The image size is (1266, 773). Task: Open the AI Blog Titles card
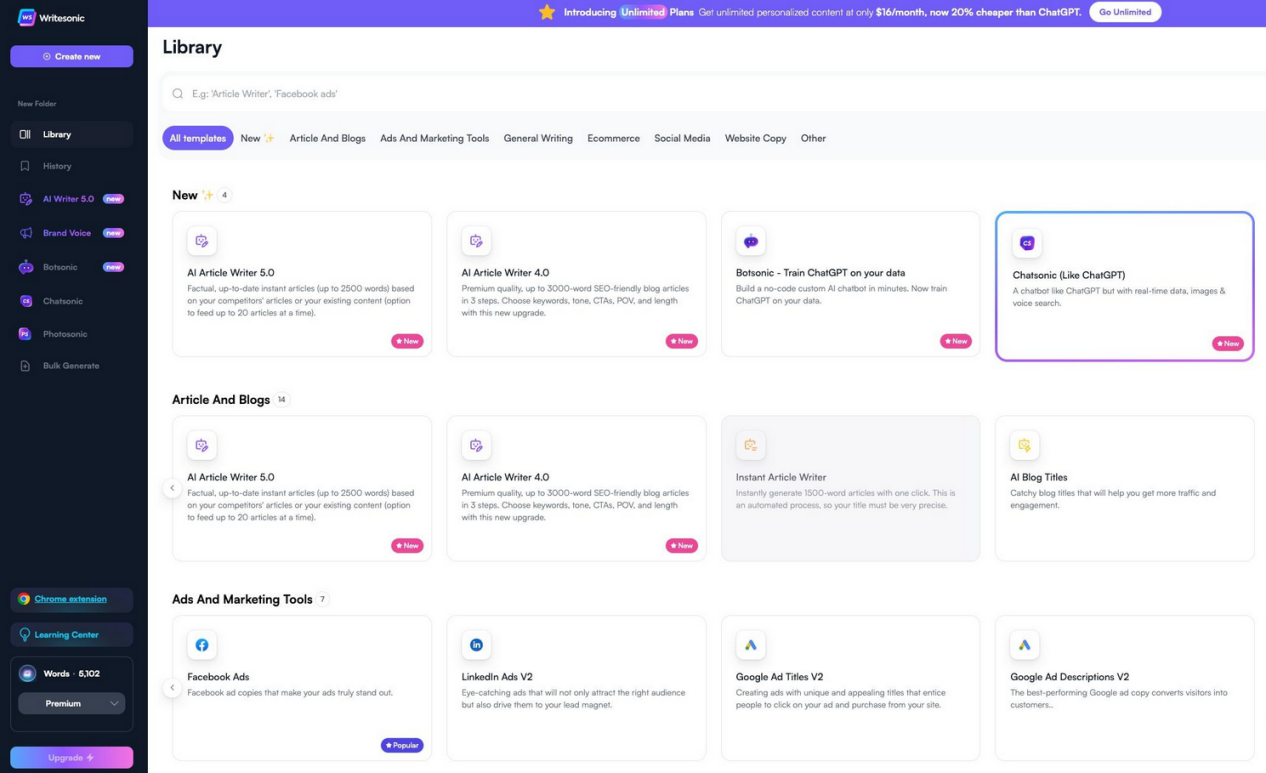pyautogui.click(x=1125, y=488)
